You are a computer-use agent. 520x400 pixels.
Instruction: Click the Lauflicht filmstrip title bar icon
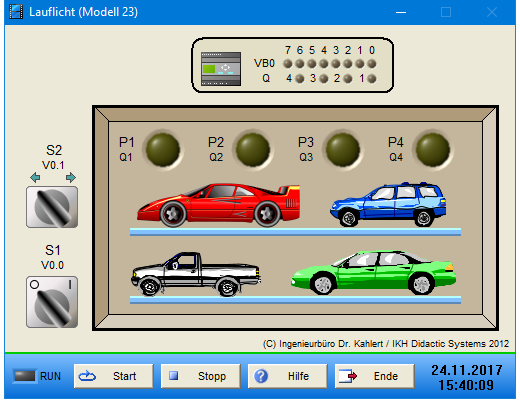(x=16, y=12)
